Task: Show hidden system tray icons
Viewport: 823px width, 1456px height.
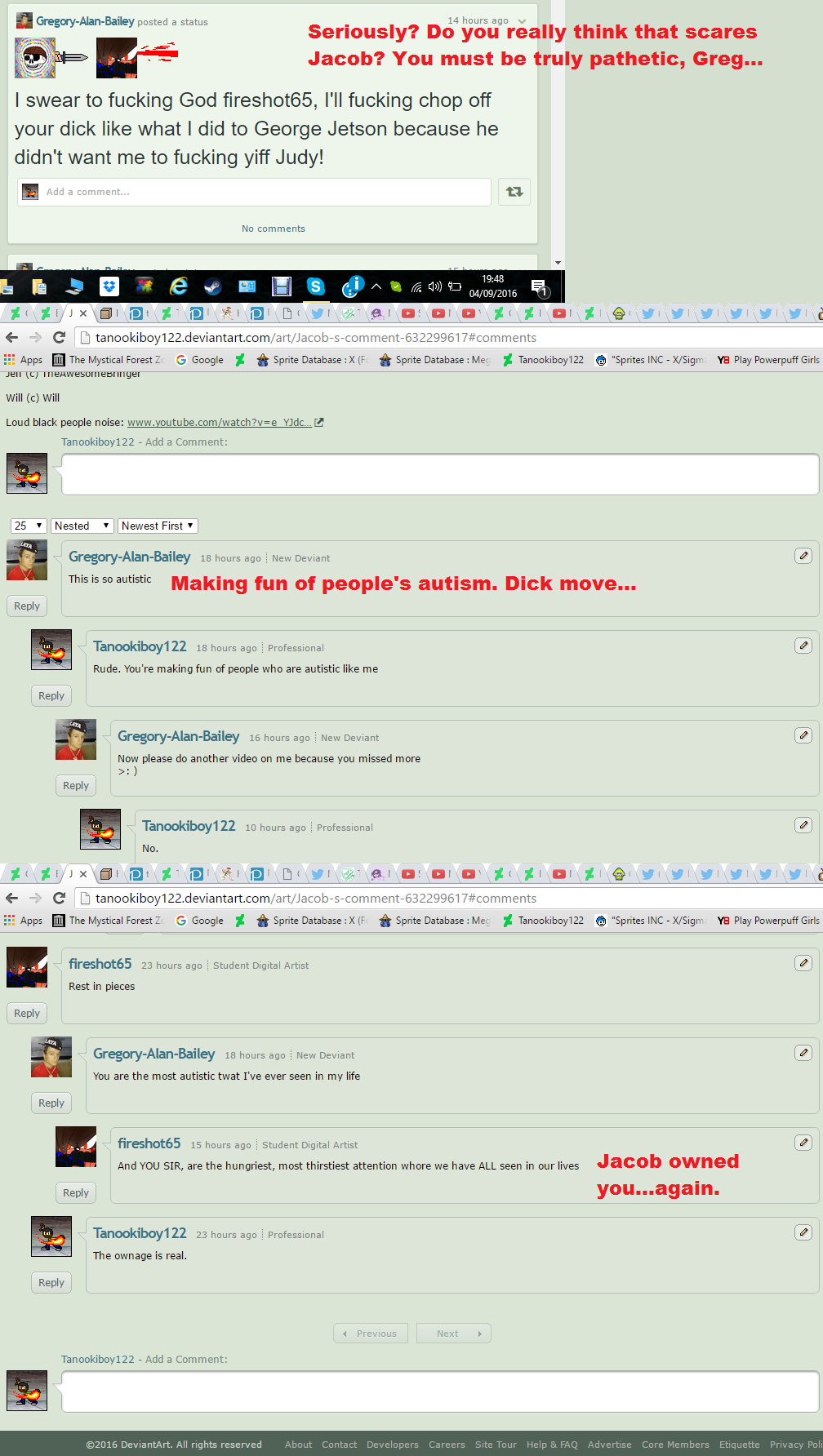Action: (x=376, y=286)
